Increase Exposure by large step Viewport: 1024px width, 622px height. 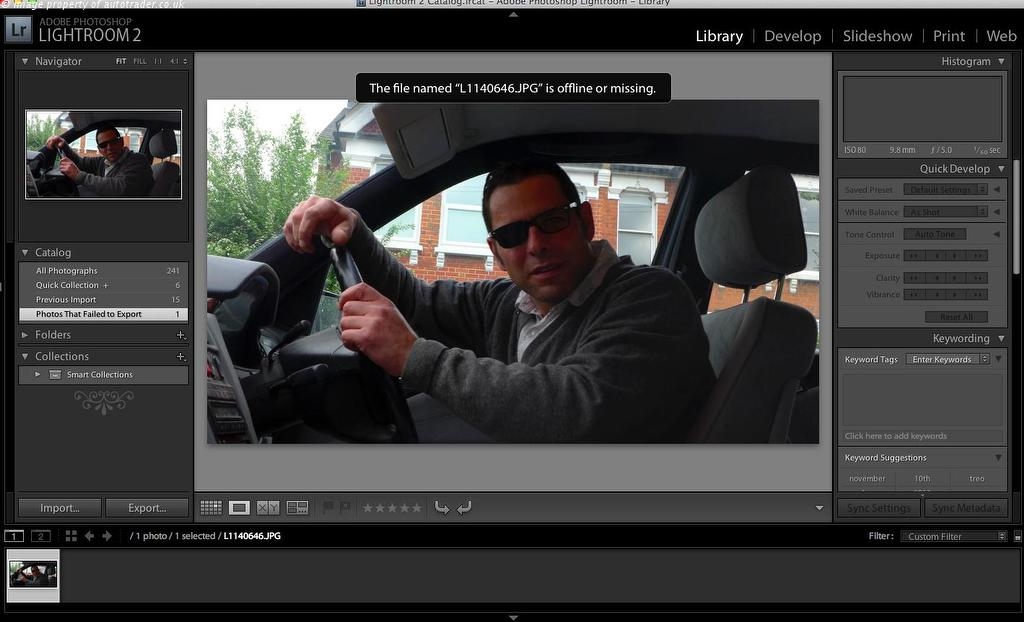click(977, 255)
